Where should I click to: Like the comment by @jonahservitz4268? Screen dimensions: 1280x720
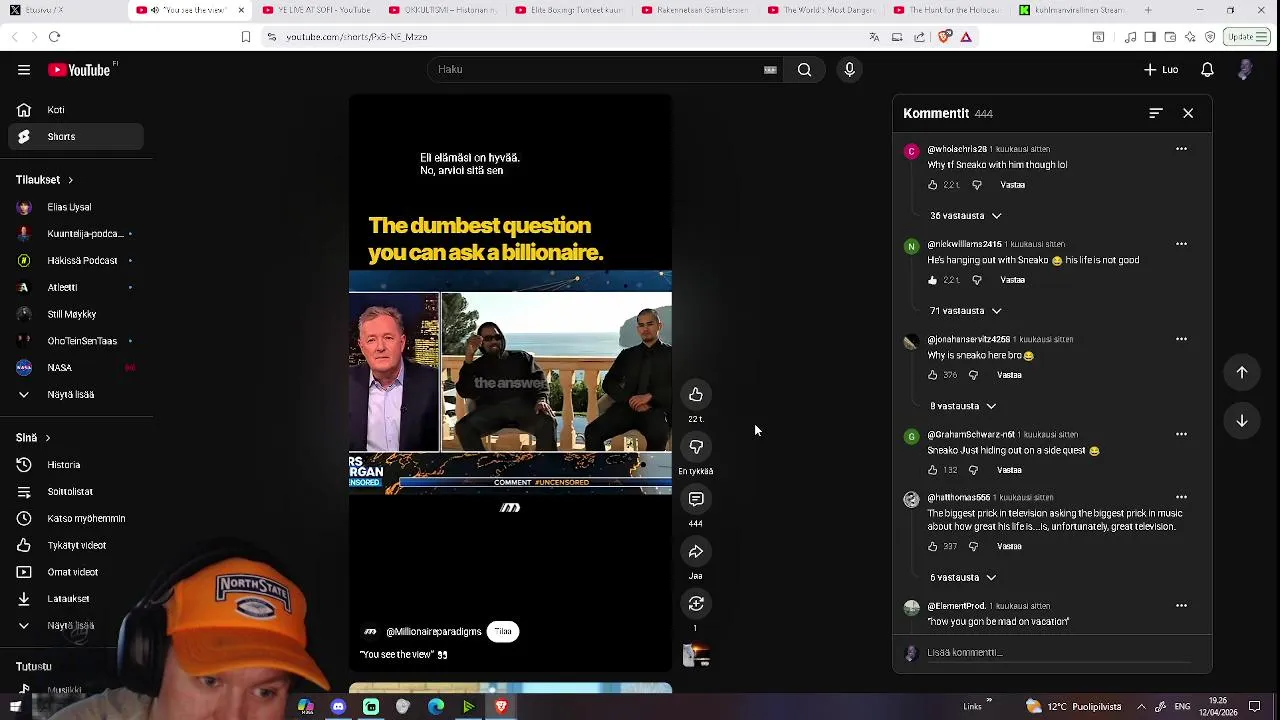(933, 375)
